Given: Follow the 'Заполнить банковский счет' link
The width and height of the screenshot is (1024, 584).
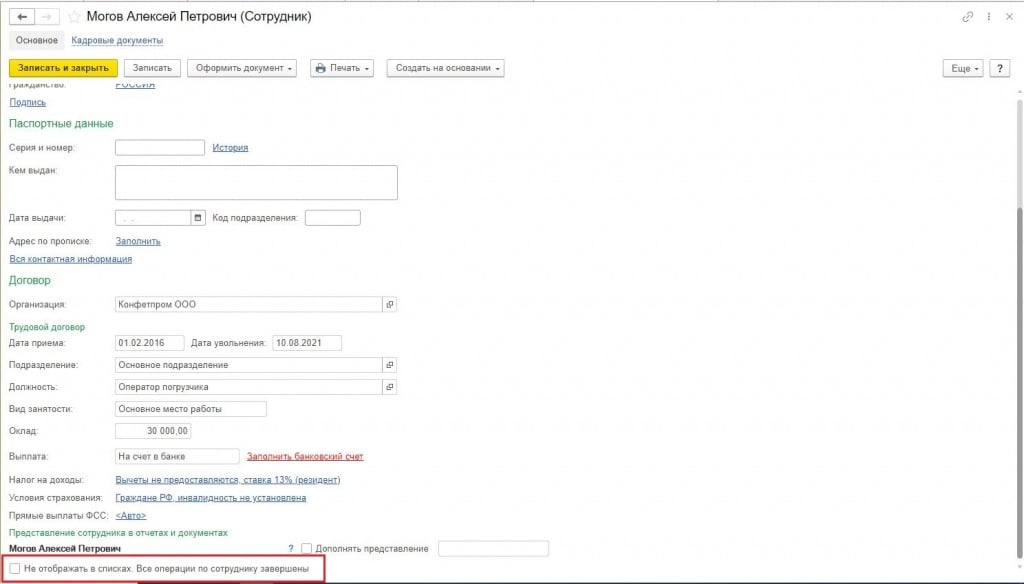Looking at the screenshot, I should click(305, 457).
